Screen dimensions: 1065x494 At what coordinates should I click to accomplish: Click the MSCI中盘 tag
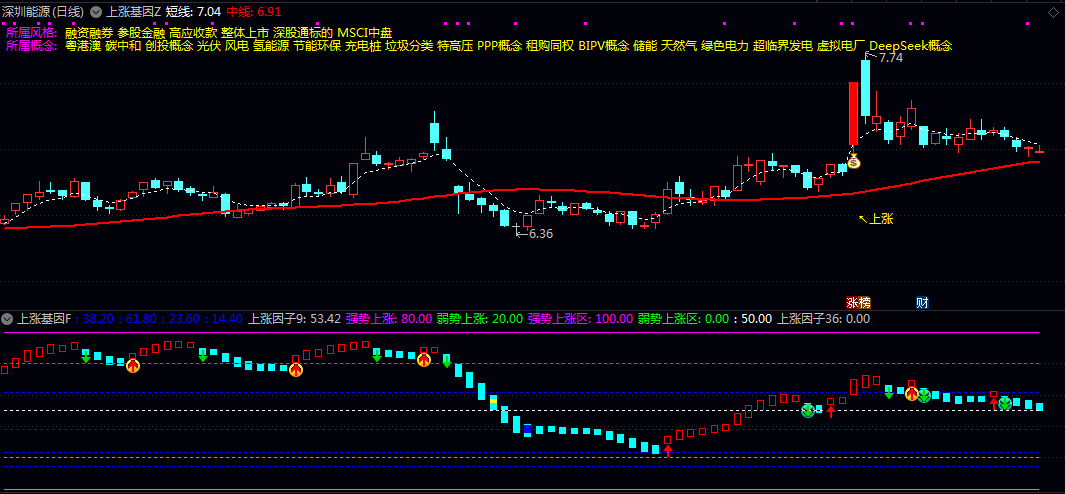click(365, 33)
